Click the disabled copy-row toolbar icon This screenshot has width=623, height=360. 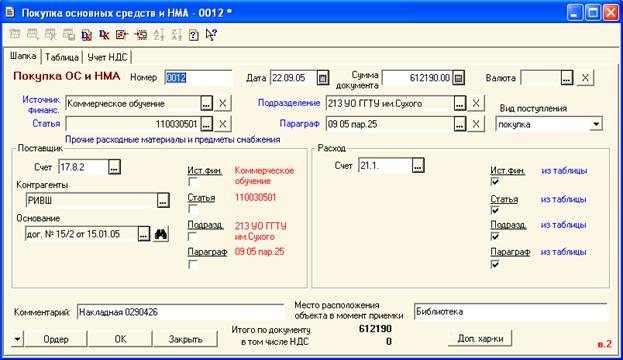pos(69,35)
